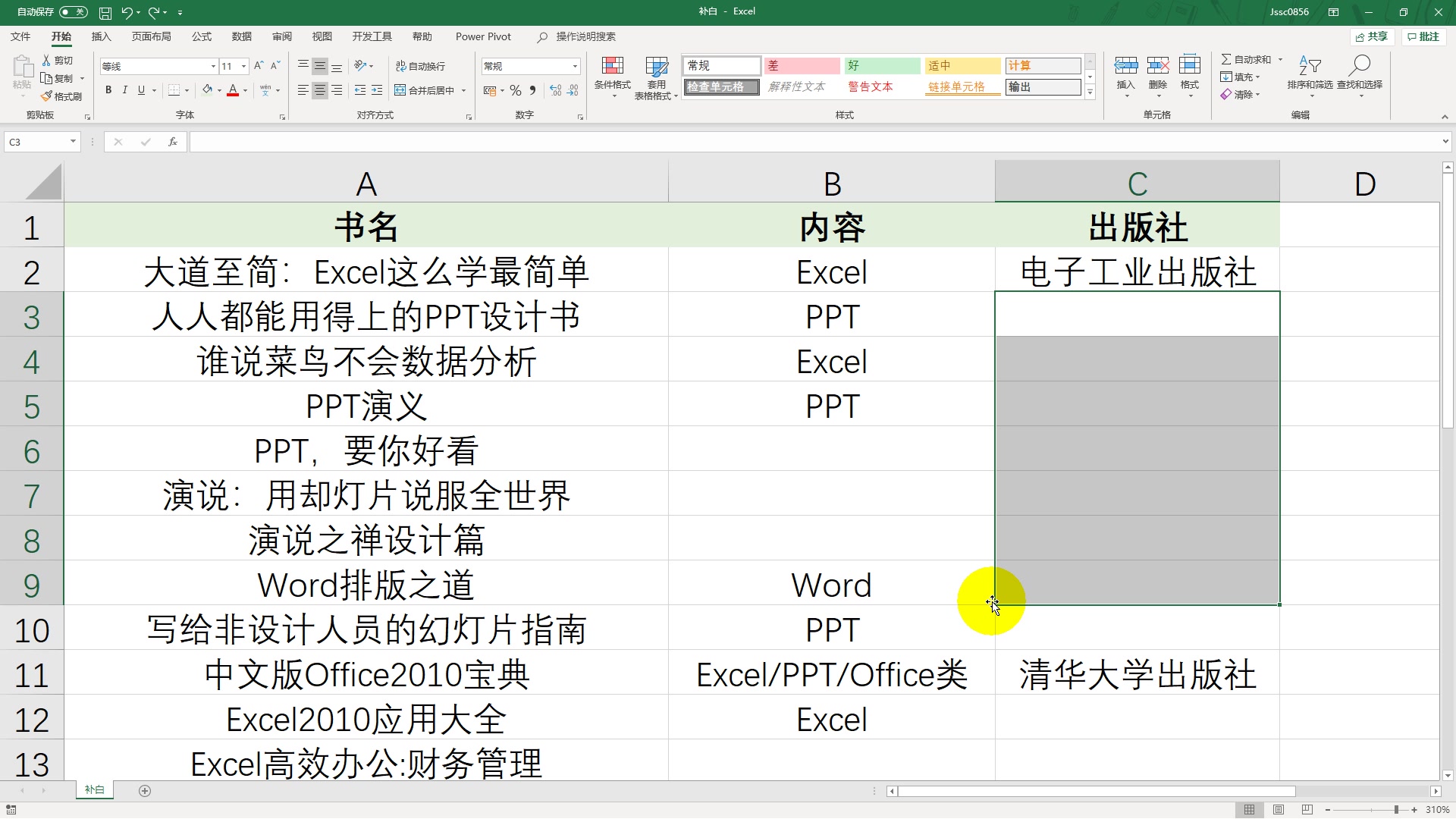Open the font size dropdown
The height and width of the screenshot is (819, 1456).
(243, 66)
